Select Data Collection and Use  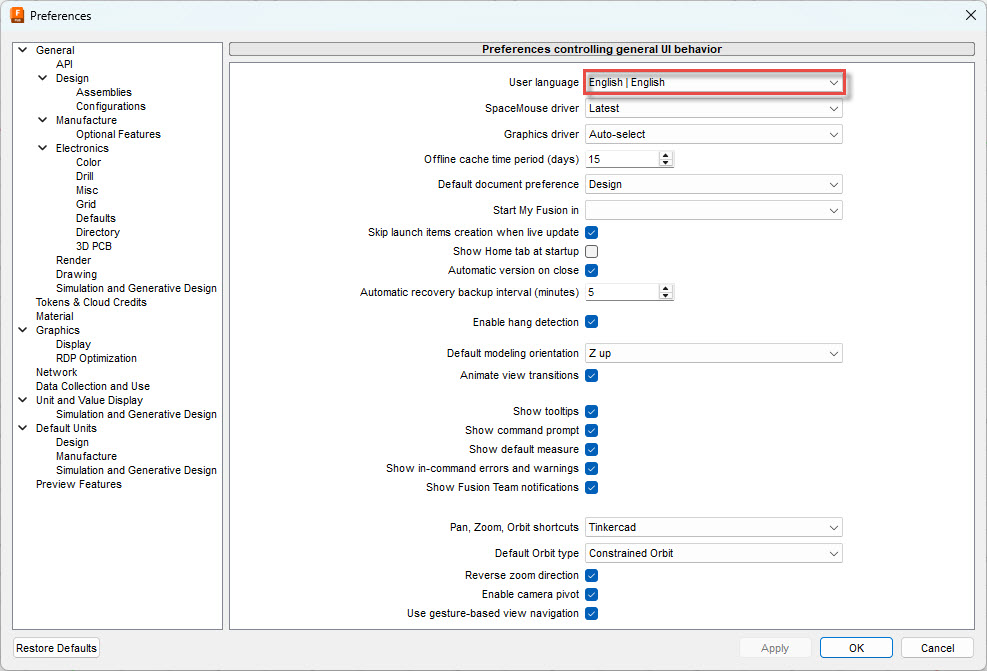pyautogui.click(x=93, y=386)
